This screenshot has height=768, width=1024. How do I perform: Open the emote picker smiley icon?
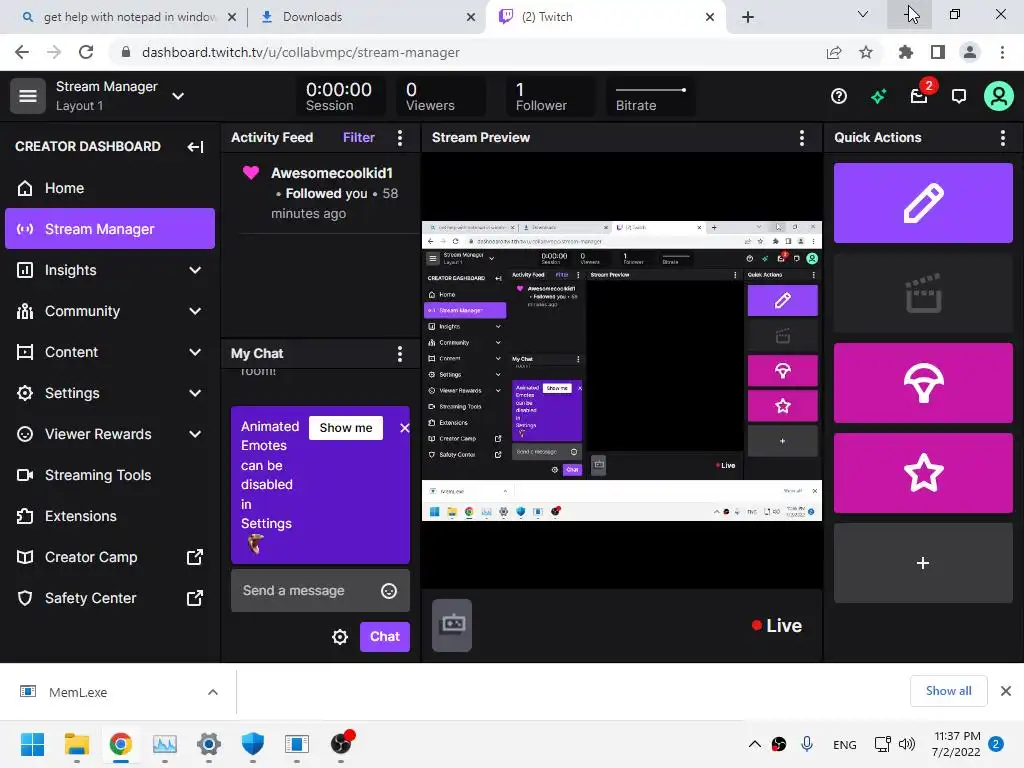389,591
